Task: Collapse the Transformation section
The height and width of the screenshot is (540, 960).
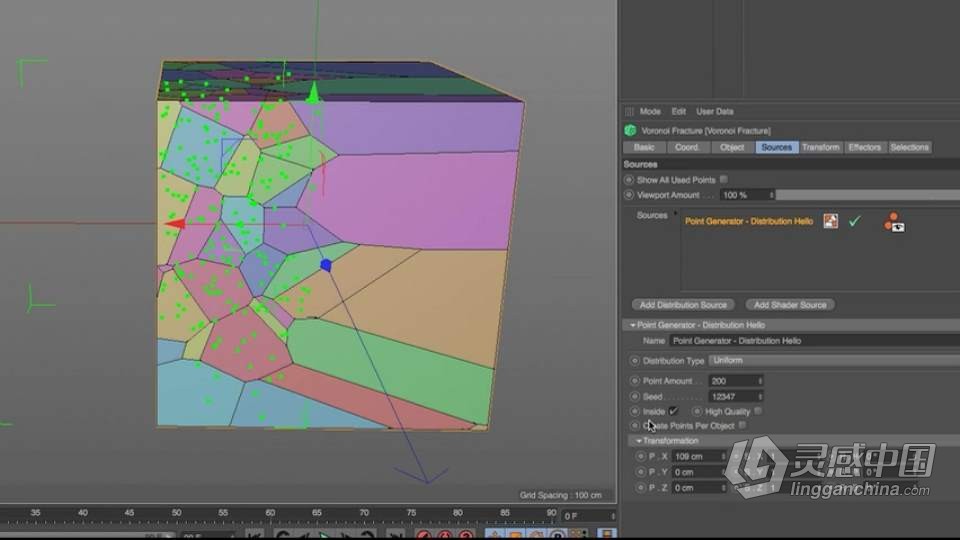Action: pyautogui.click(x=639, y=441)
